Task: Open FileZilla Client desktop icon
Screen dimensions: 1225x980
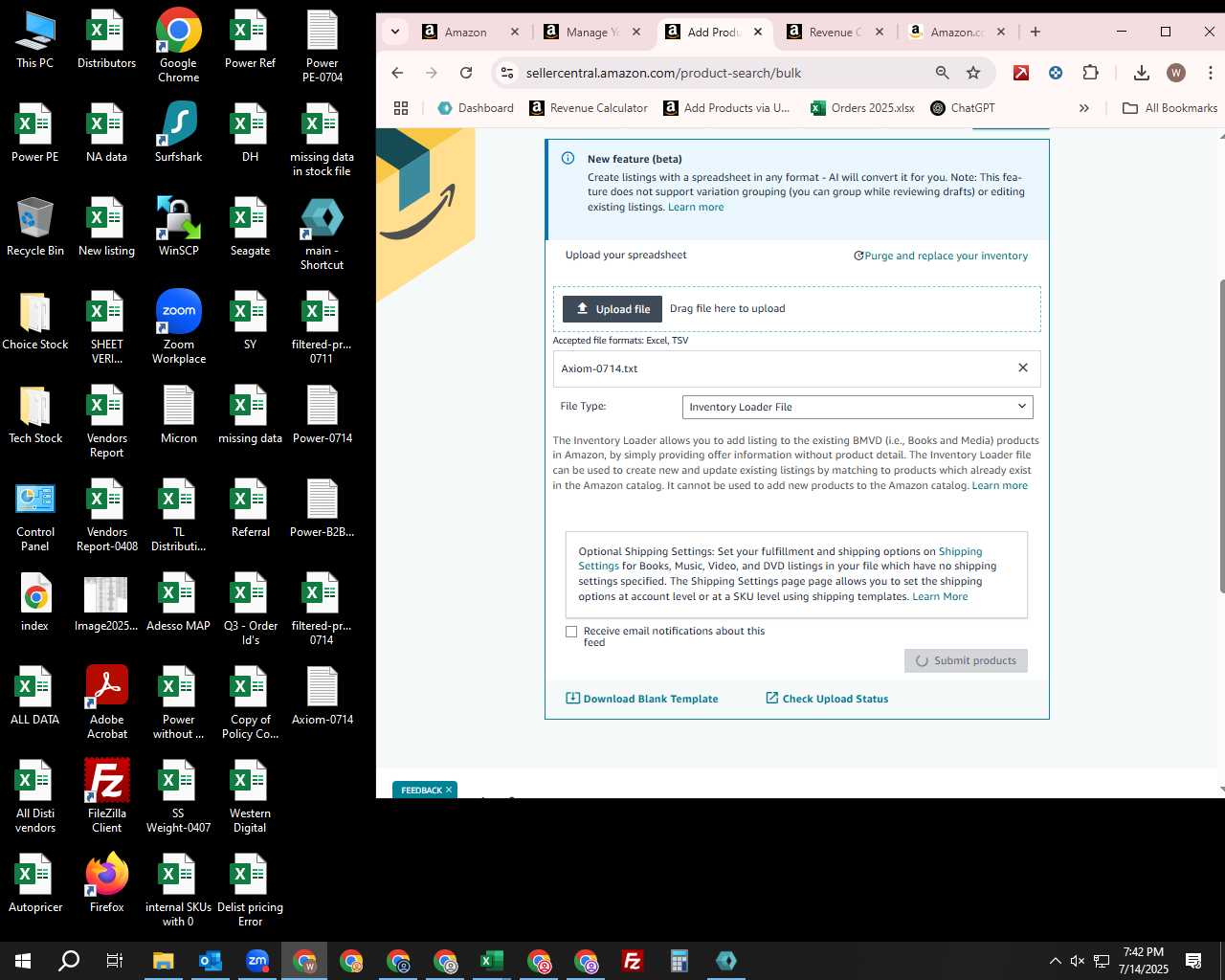Action: [106, 795]
